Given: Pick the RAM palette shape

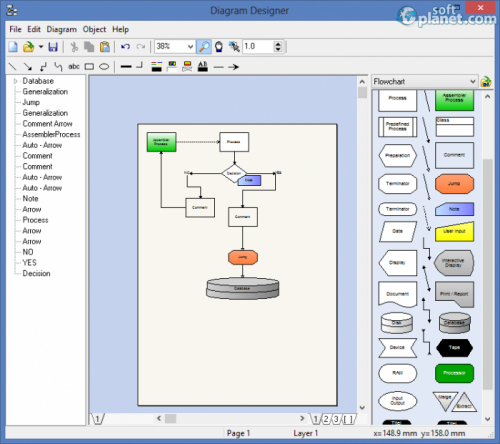Looking at the screenshot, I should tap(397, 373).
